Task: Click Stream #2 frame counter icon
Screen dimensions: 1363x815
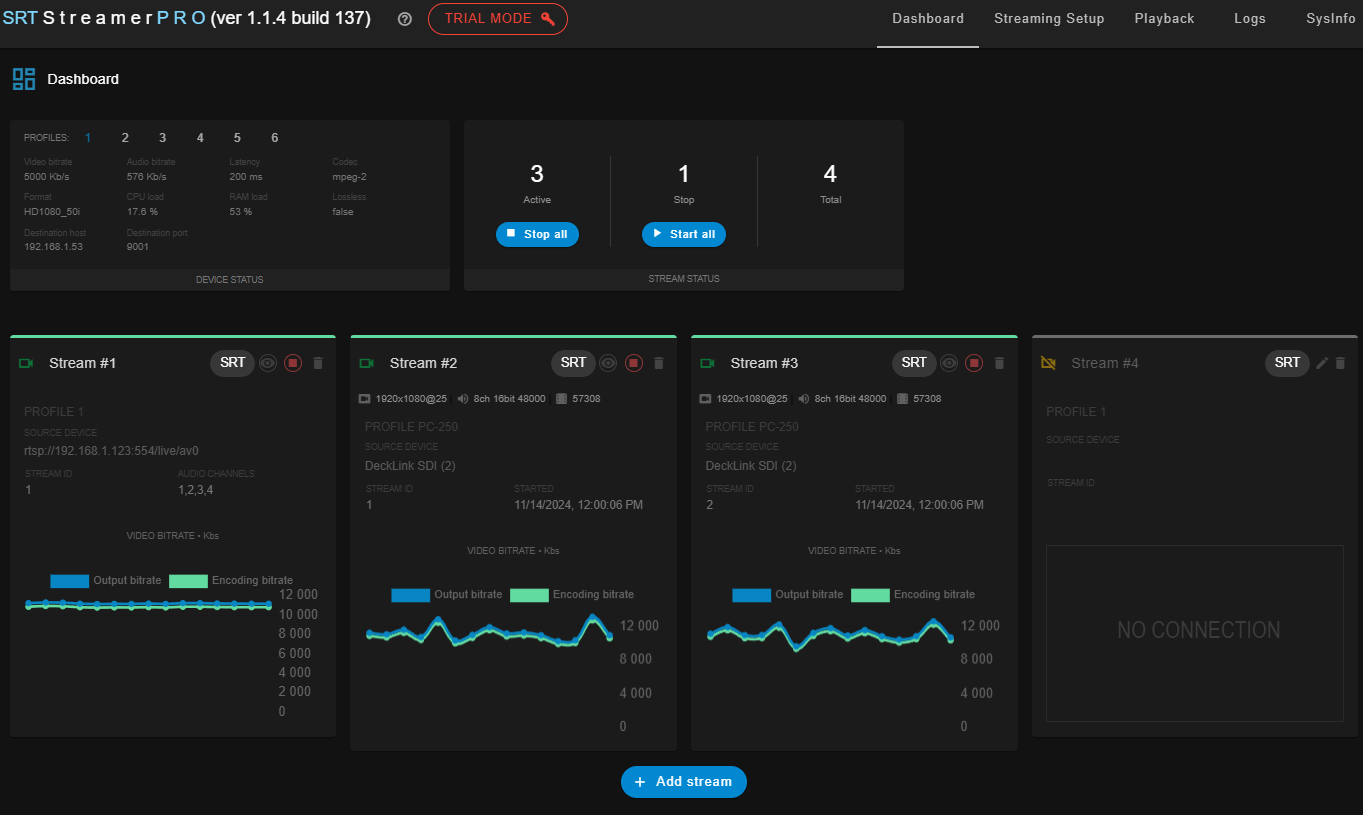Action: (x=561, y=399)
